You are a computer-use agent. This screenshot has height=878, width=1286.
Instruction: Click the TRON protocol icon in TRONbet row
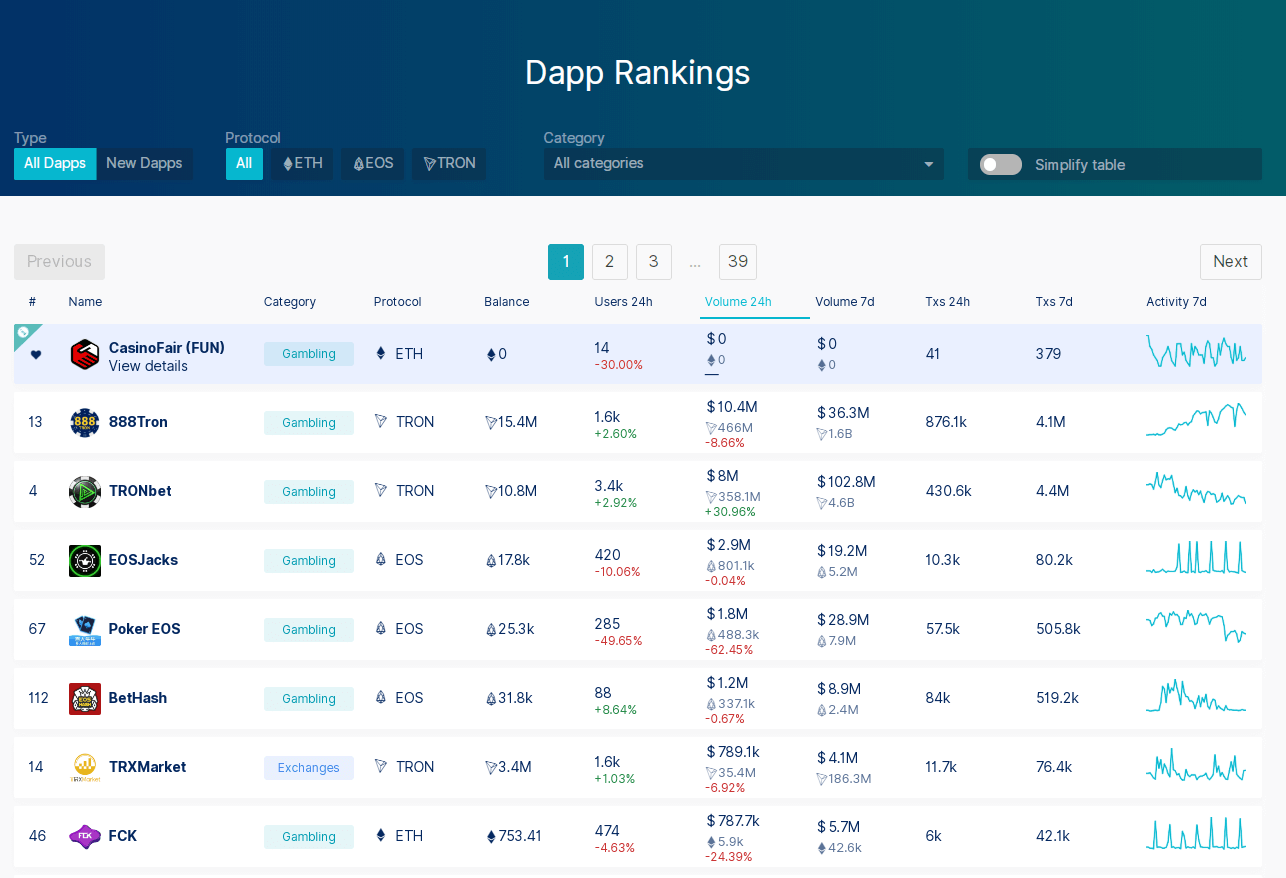pos(380,490)
